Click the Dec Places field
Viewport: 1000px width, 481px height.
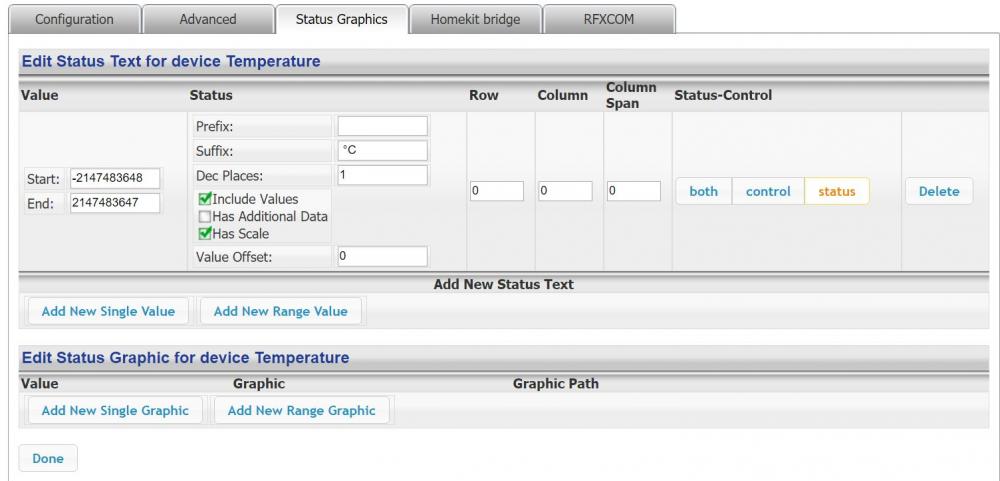click(x=382, y=174)
